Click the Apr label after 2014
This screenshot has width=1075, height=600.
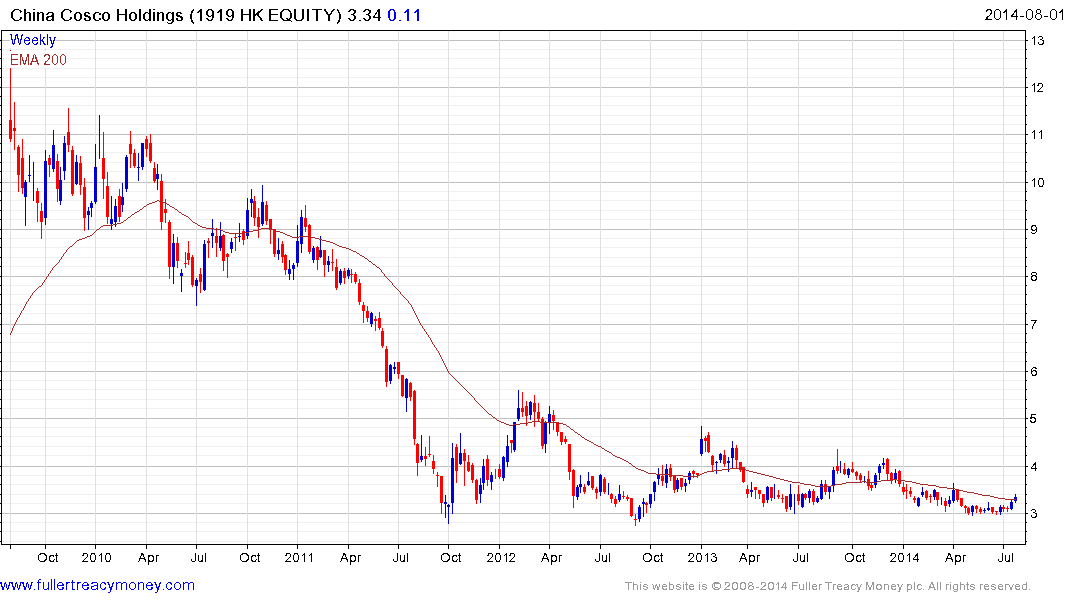(x=955, y=557)
